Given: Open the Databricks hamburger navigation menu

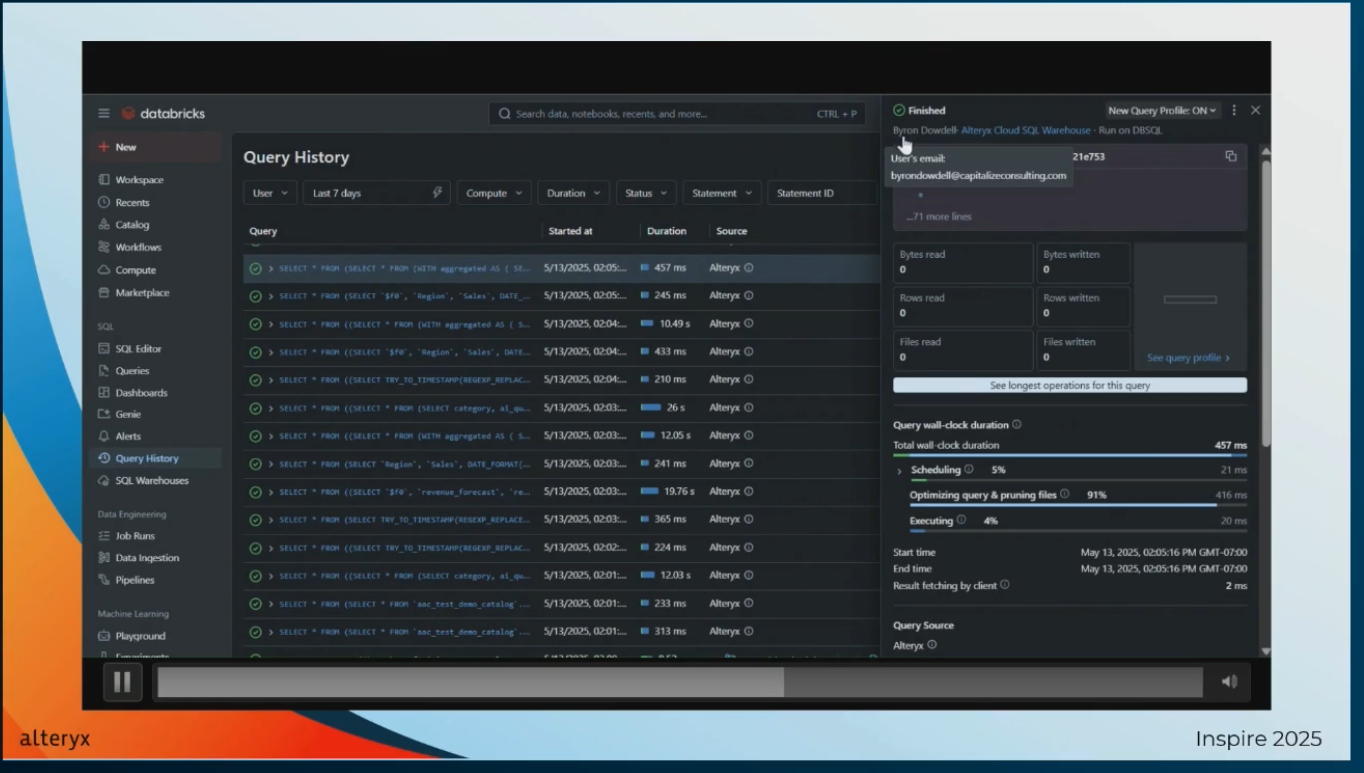Looking at the screenshot, I should 104,113.
